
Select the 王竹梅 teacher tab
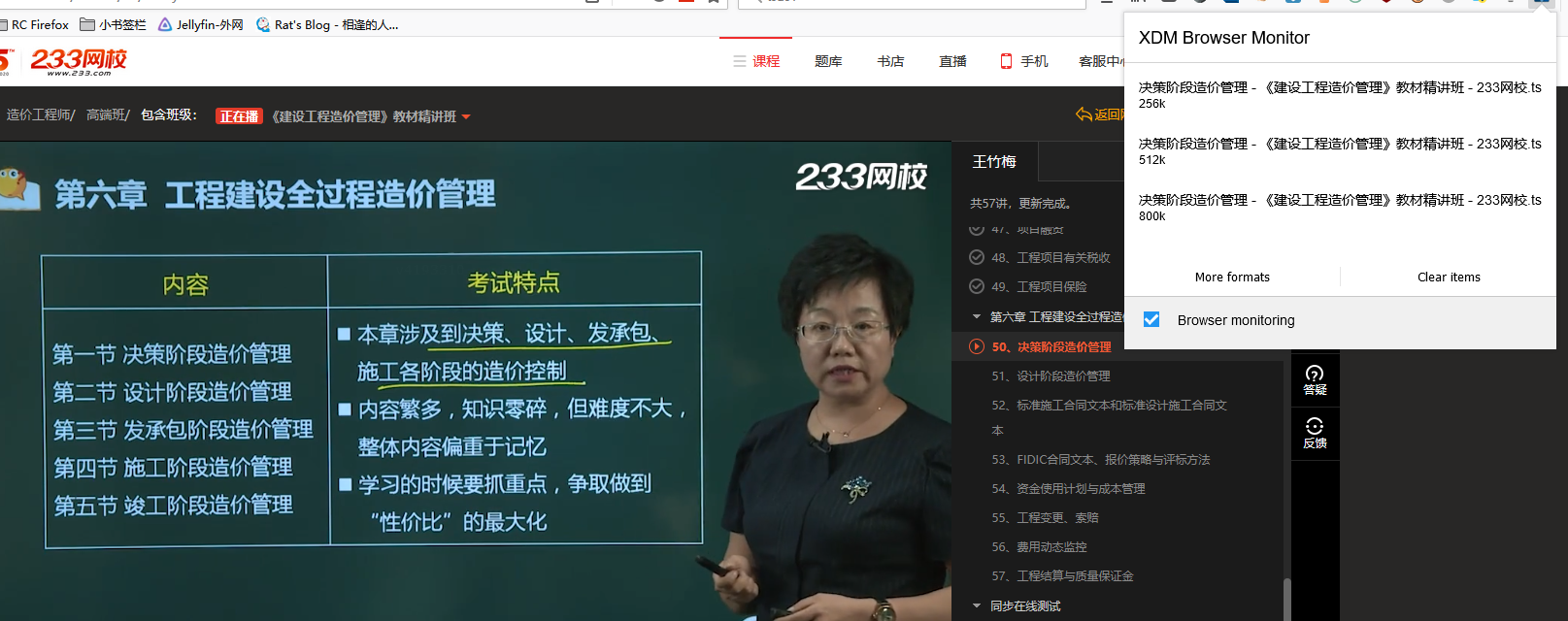994,161
